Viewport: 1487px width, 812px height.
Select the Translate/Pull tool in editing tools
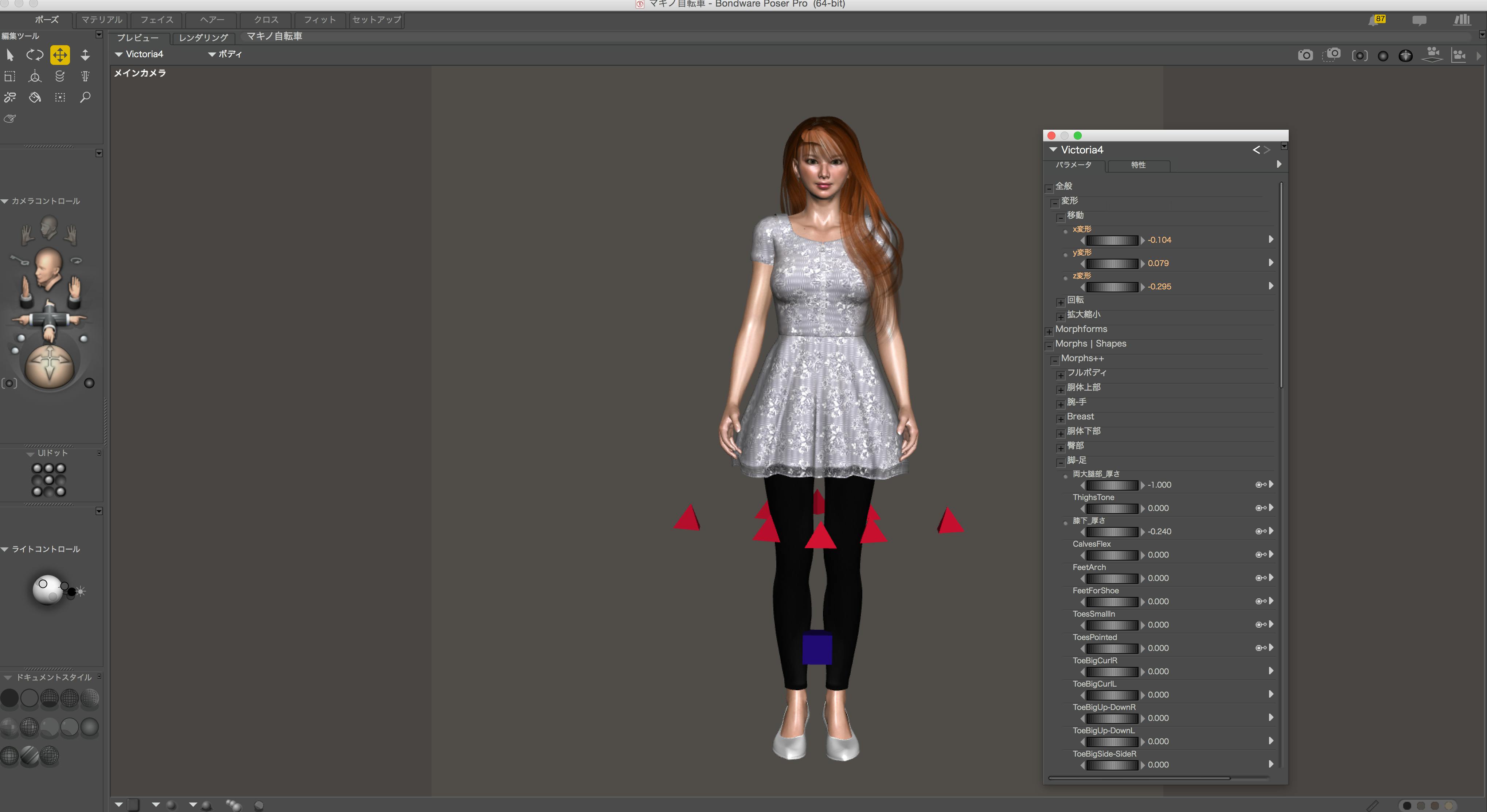pyautogui.click(x=60, y=55)
